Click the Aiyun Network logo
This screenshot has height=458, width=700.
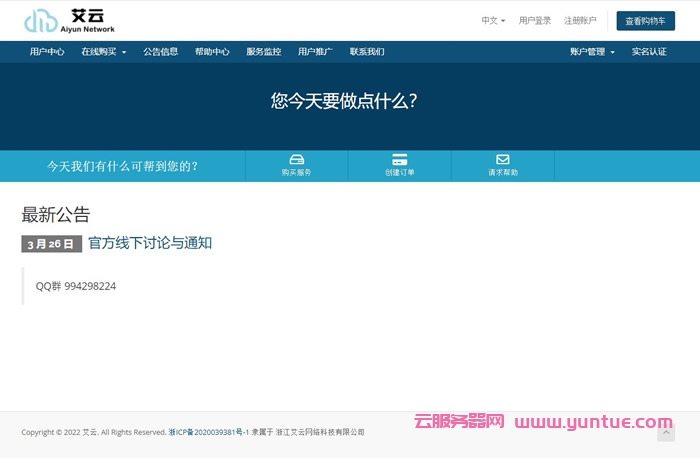point(70,20)
